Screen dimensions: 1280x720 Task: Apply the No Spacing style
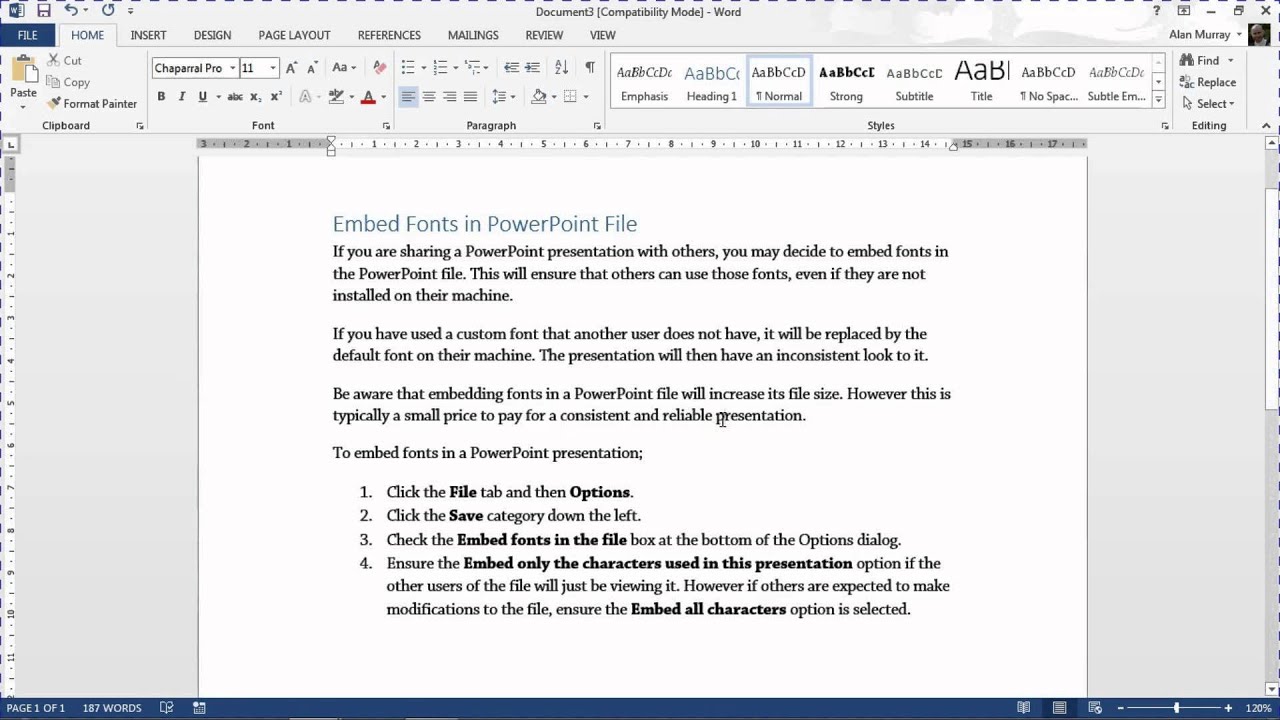(1048, 82)
